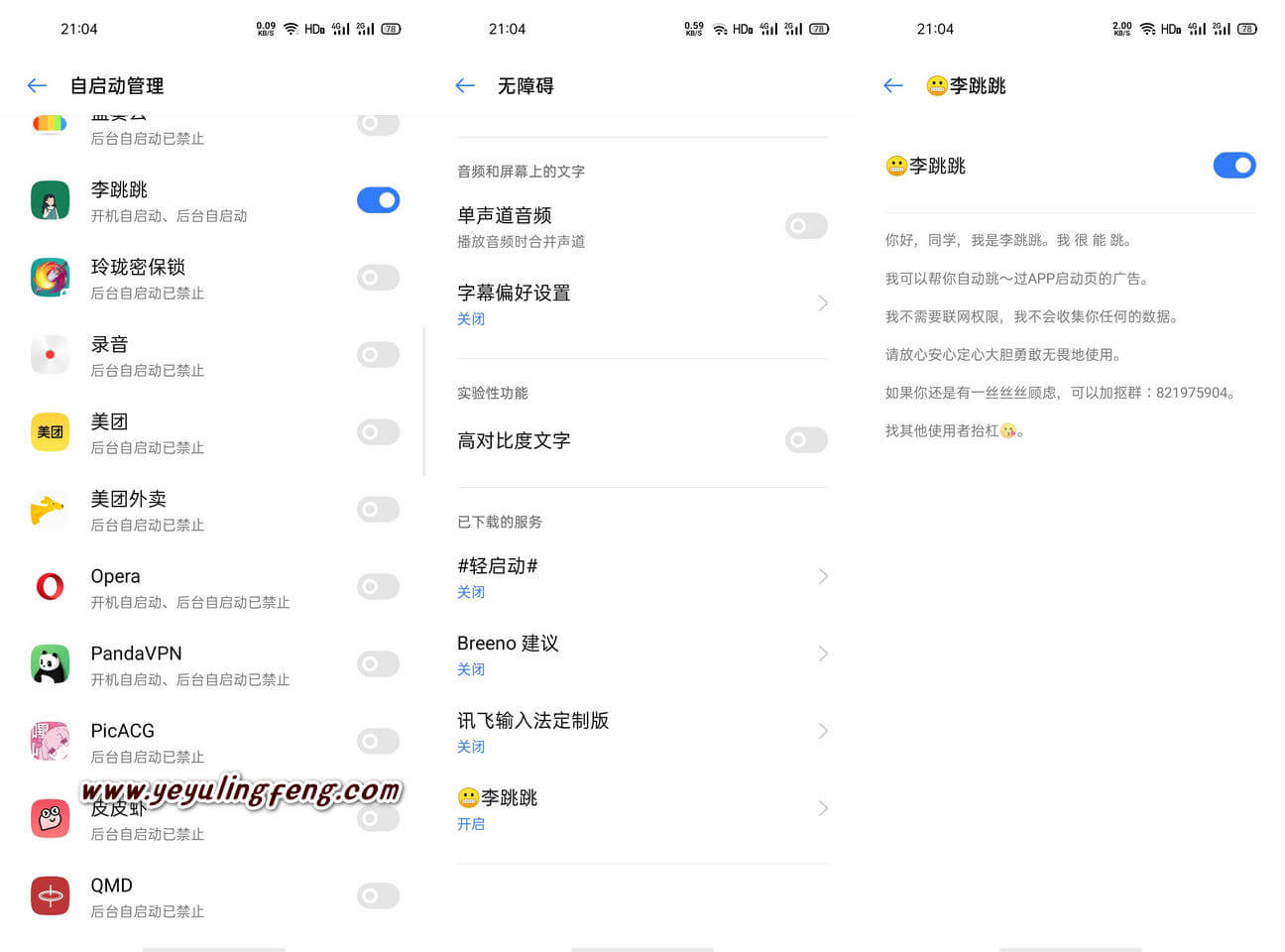
Task: Turn on 高对比度文字 switch
Action: pyautogui.click(x=806, y=440)
